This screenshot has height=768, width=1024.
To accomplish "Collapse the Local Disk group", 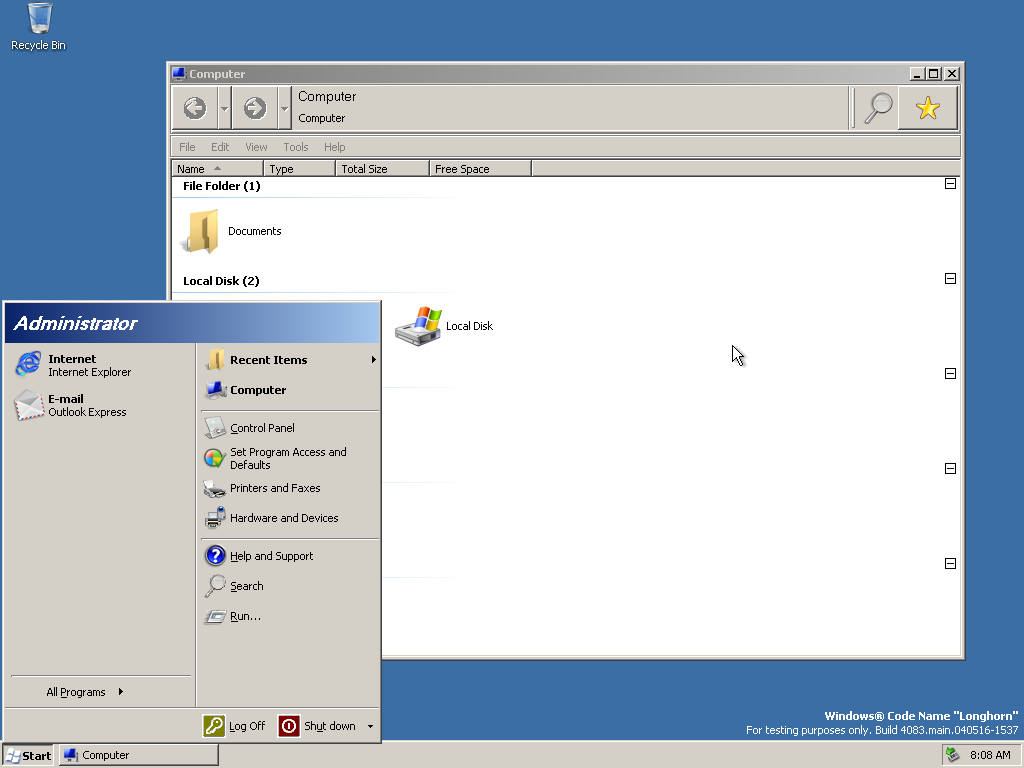I will pyautogui.click(x=950, y=279).
